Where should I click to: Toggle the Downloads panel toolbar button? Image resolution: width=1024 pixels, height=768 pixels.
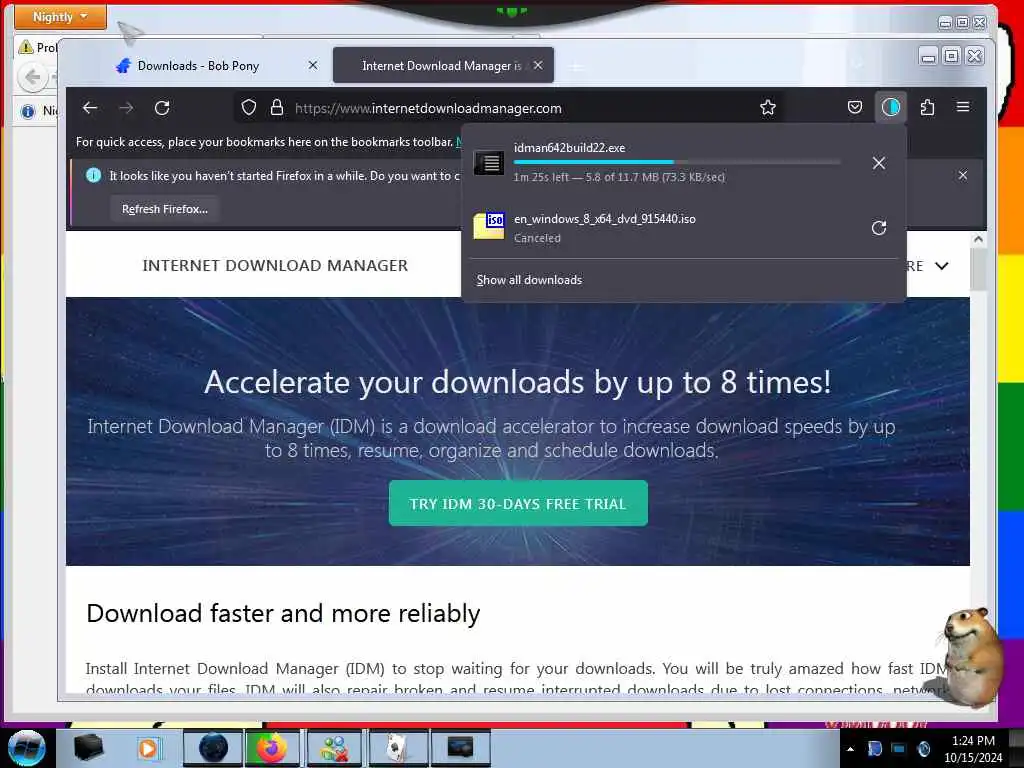click(x=891, y=107)
